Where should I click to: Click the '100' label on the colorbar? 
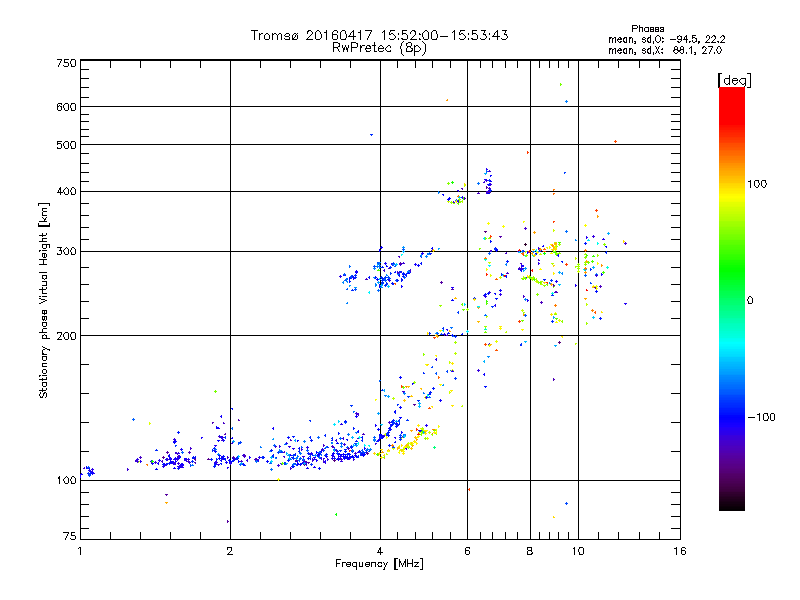click(757, 184)
